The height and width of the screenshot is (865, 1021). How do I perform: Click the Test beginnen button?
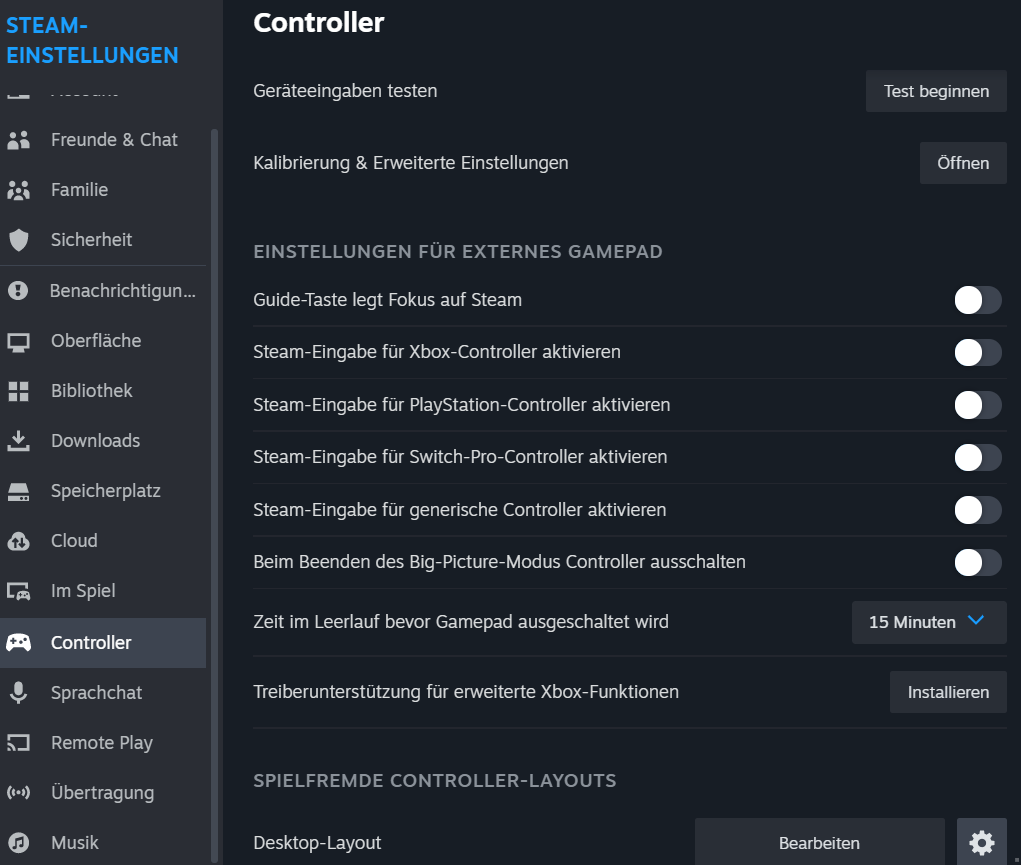[x=936, y=91]
